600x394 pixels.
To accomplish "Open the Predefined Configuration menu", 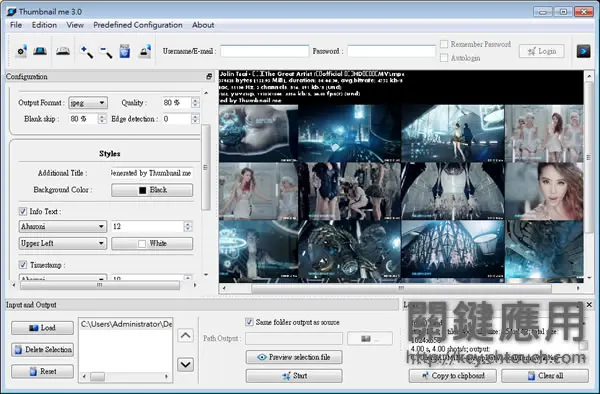I will pos(138,25).
